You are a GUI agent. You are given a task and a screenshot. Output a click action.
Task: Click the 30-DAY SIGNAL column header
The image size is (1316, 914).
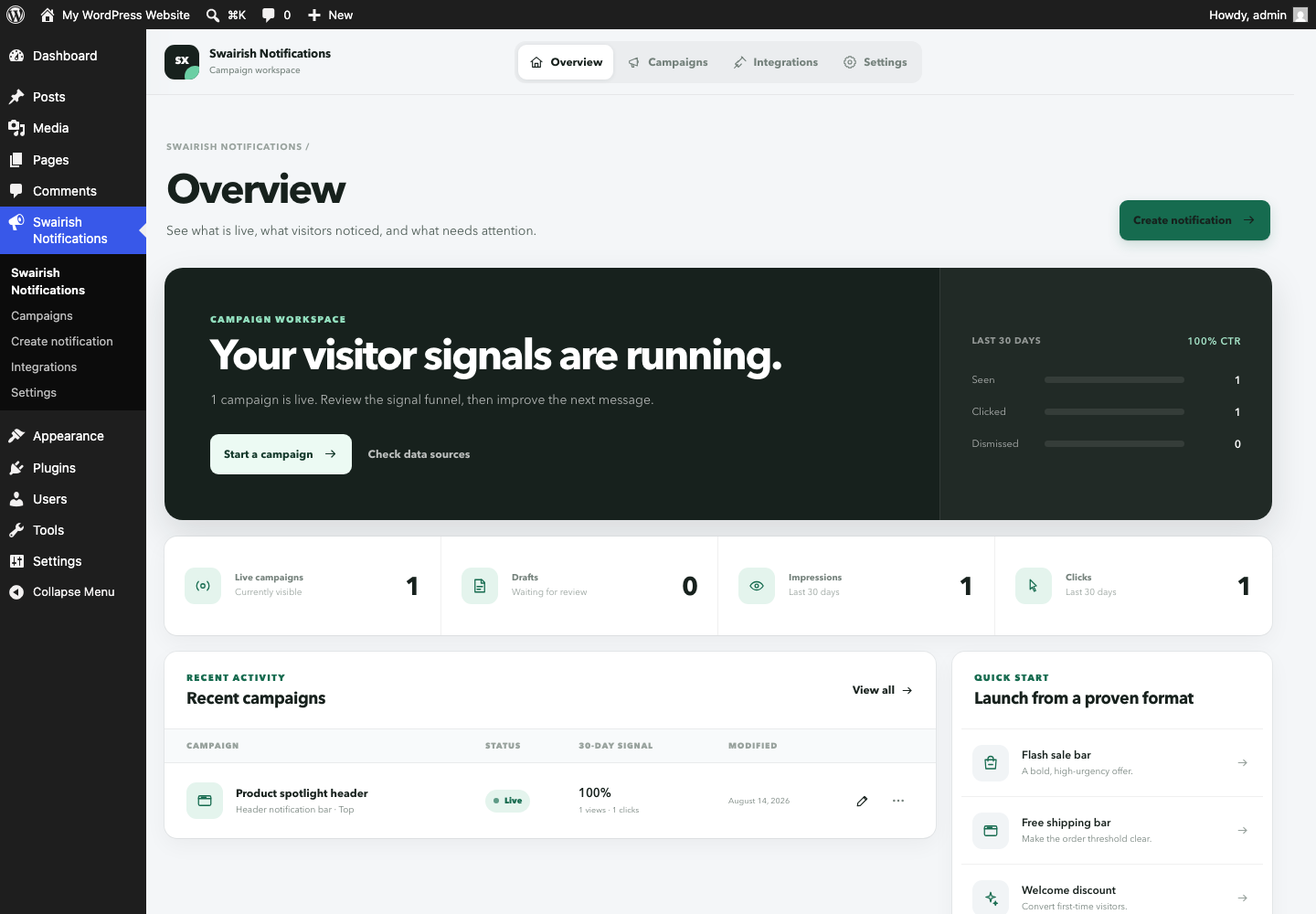[x=616, y=746]
